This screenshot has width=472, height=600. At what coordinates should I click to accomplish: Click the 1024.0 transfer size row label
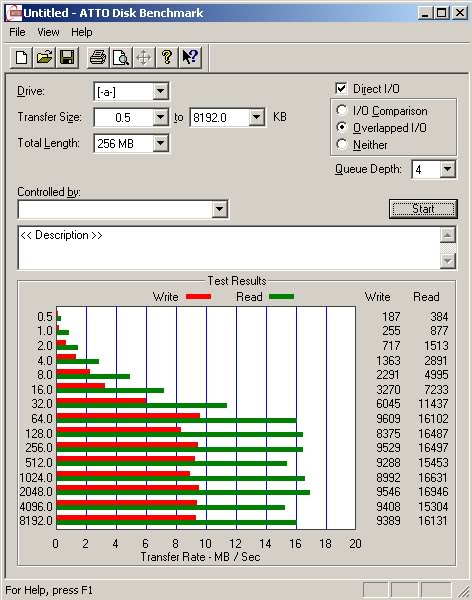click(x=36, y=478)
